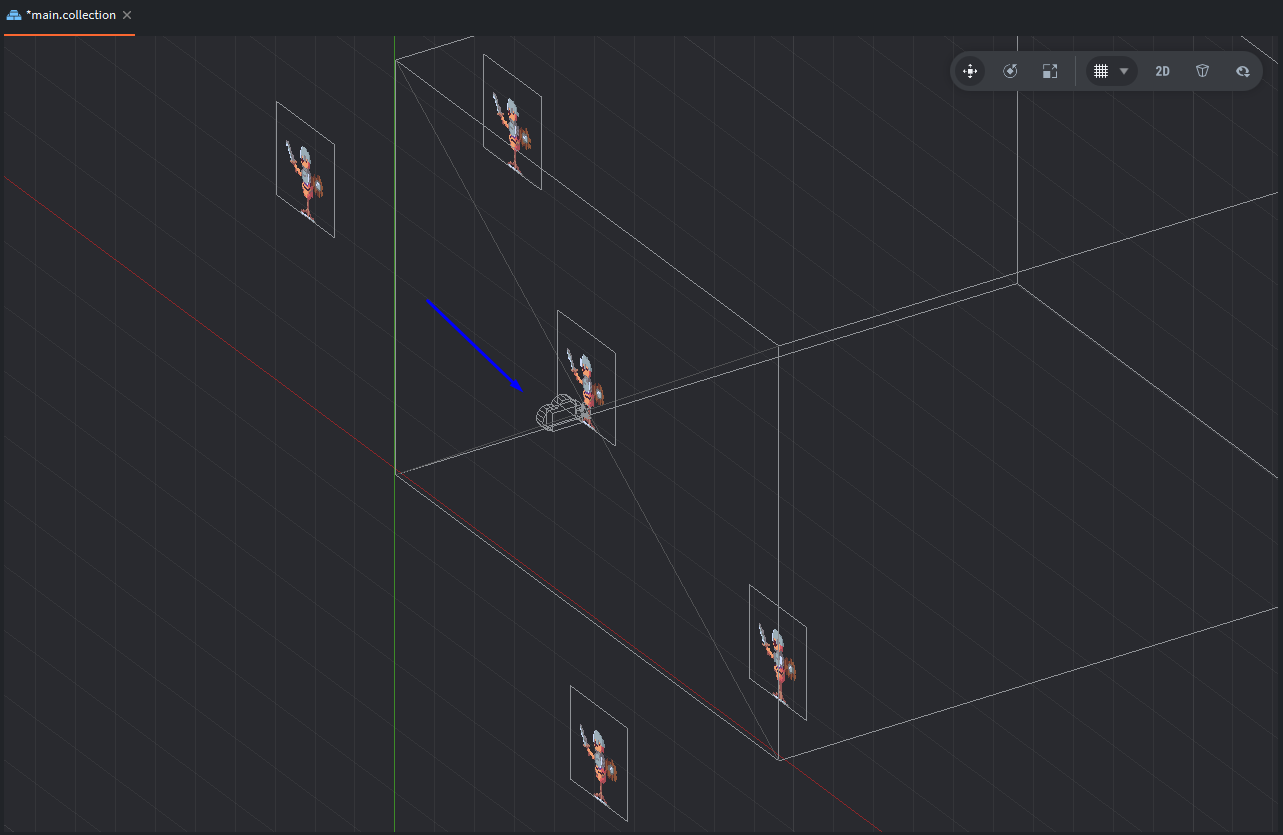Select the Scale tool in viewport toolbar
The width and height of the screenshot is (1283, 835).
pyautogui.click(x=1049, y=71)
